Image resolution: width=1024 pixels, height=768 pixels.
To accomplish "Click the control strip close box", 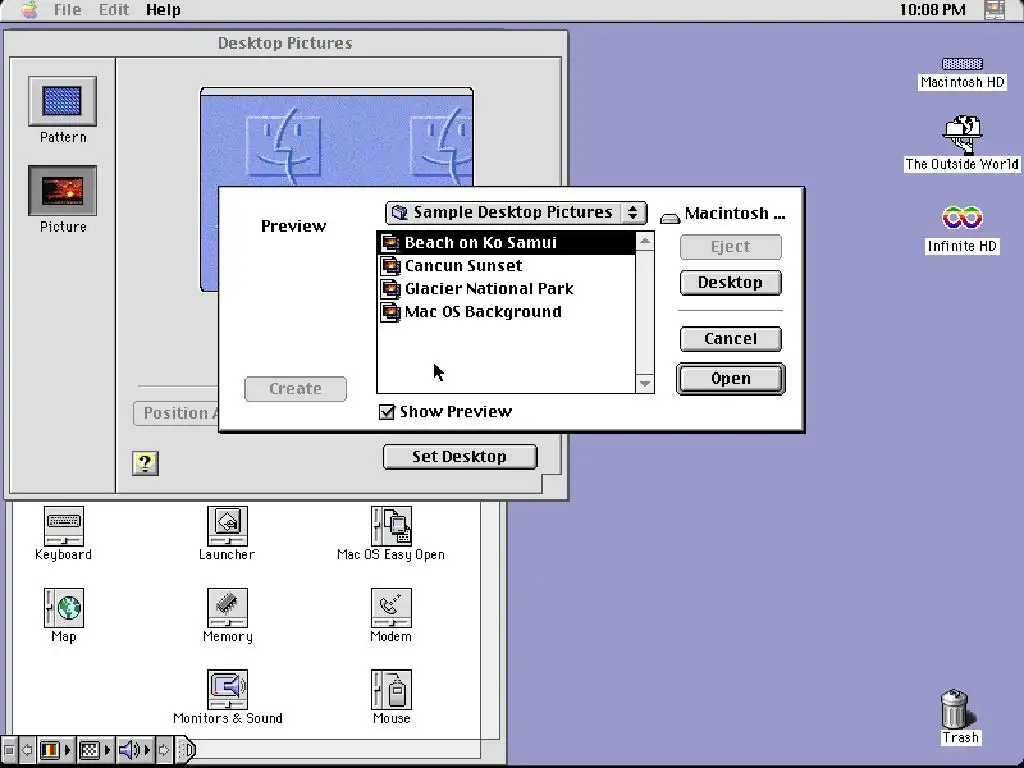I will pyautogui.click(x=9, y=750).
